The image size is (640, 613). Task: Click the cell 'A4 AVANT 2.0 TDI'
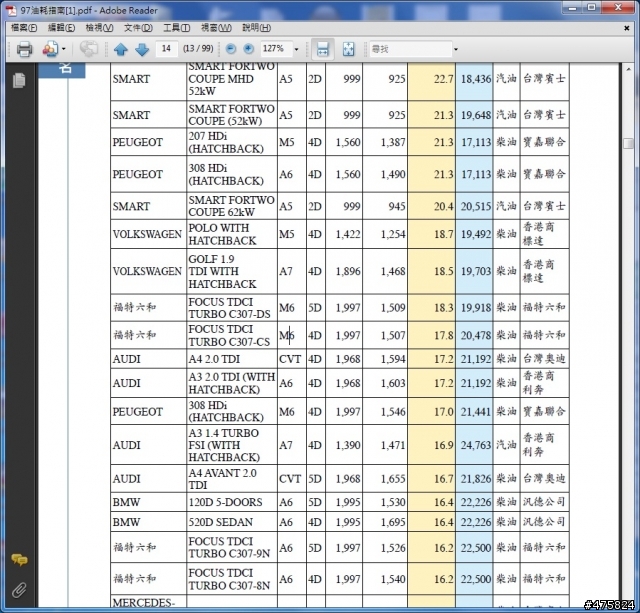[x=232, y=478]
